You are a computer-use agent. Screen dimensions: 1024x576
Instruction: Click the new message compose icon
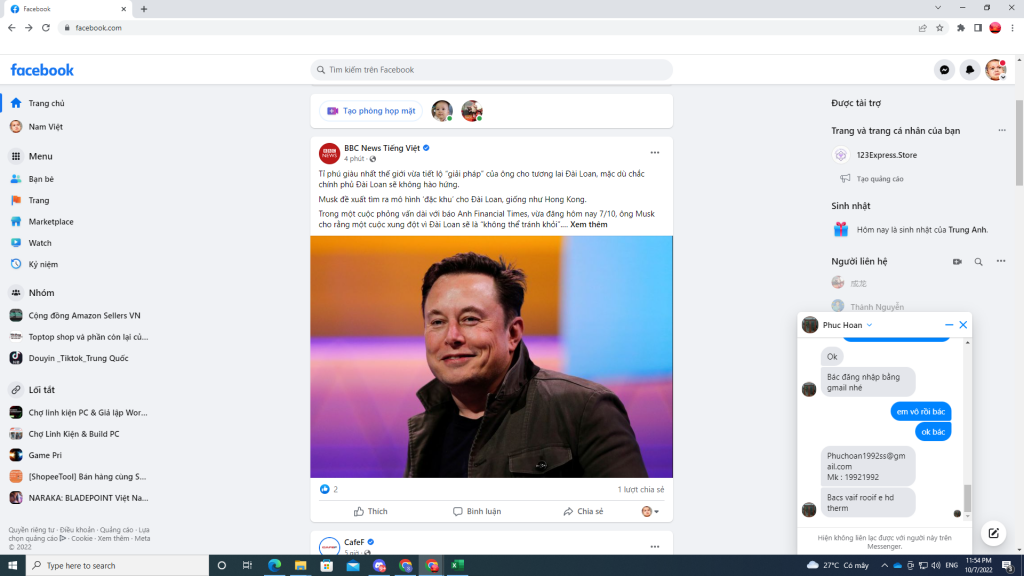(x=992, y=532)
